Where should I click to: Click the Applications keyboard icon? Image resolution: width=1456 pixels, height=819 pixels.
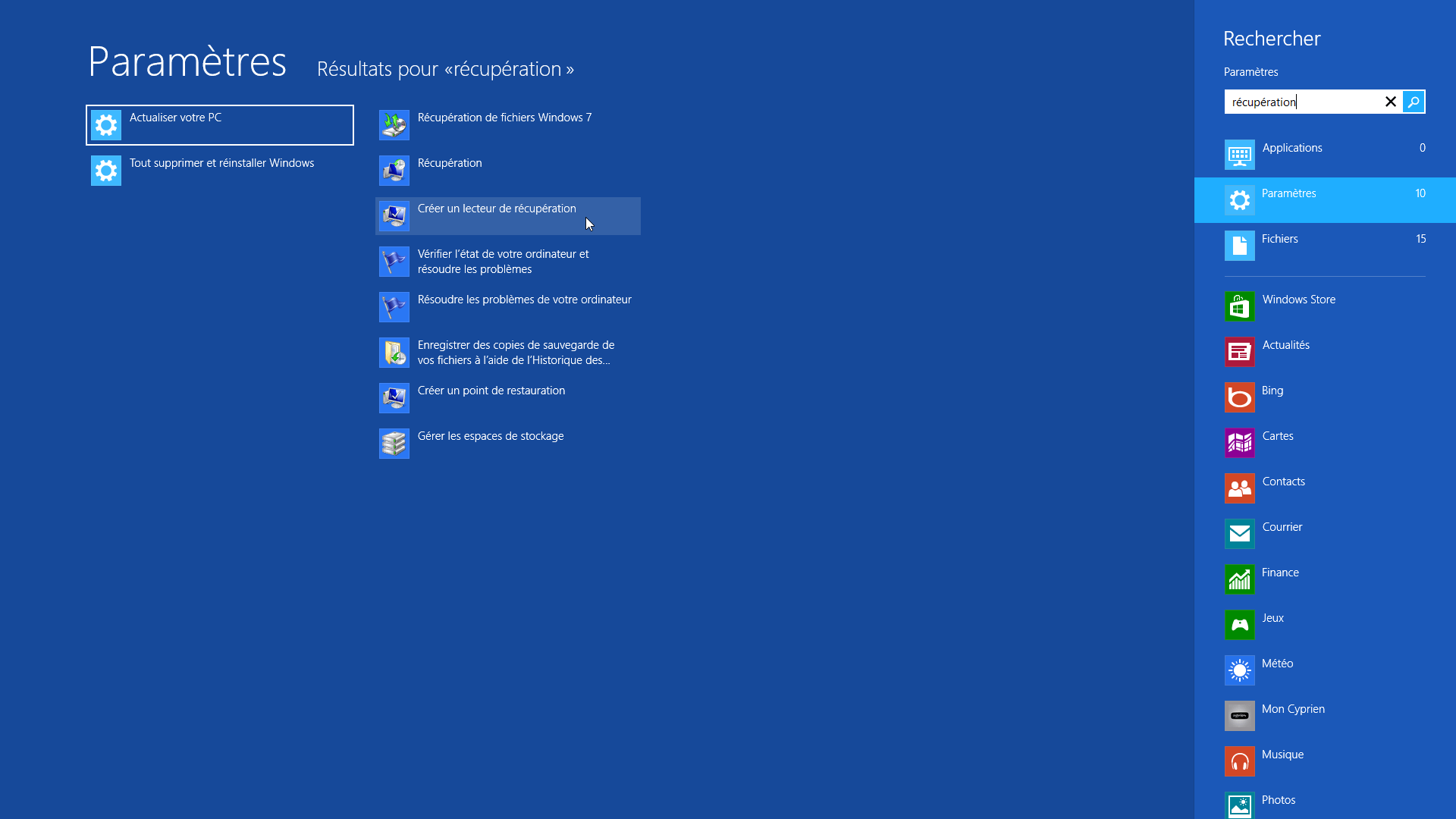(x=1240, y=155)
